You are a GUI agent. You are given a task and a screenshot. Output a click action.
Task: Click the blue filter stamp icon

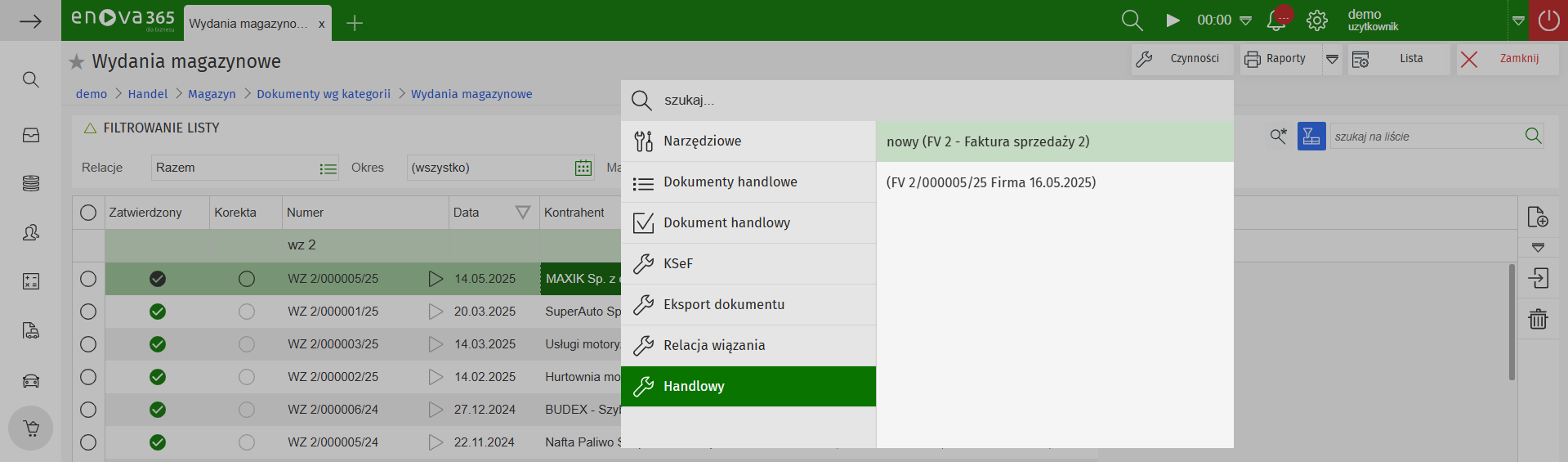coord(1311,137)
